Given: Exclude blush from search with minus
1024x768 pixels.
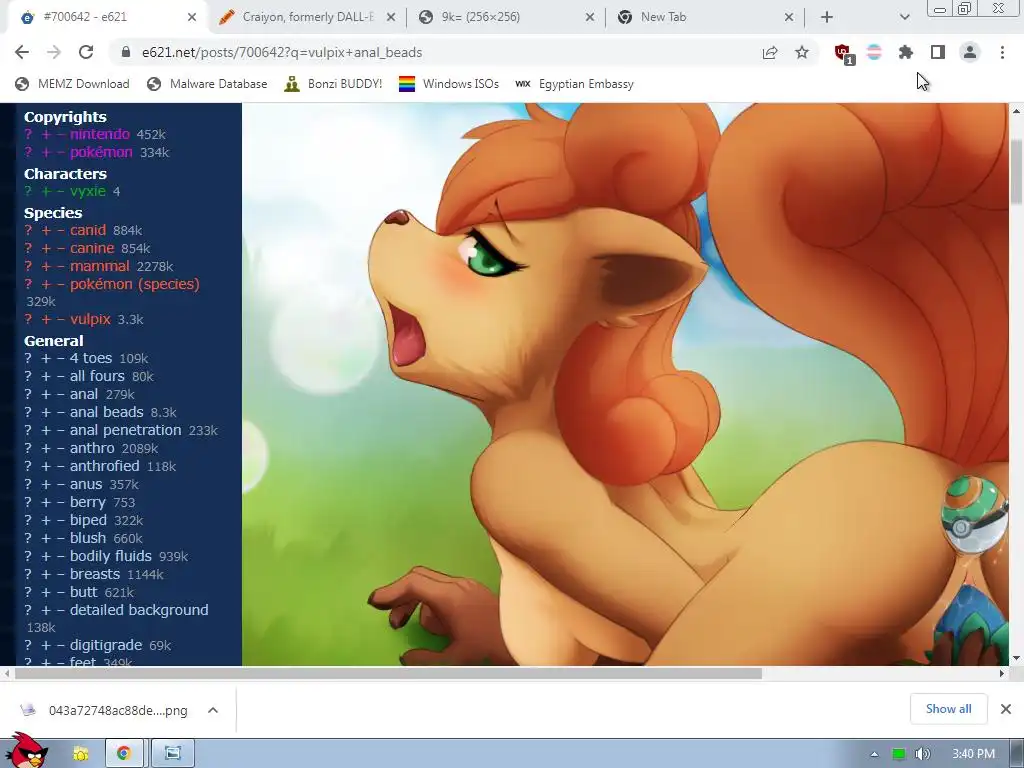Looking at the screenshot, I should pyautogui.click(x=61, y=538).
